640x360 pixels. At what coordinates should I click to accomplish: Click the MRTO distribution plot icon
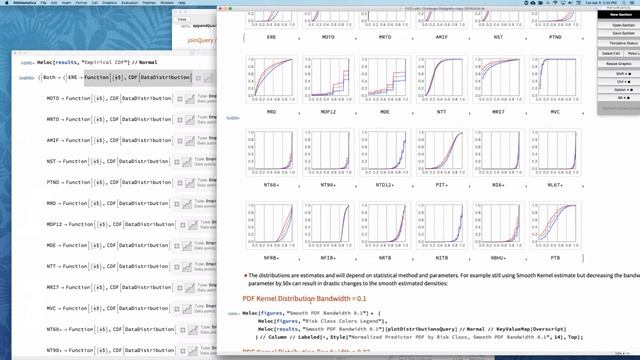click(x=190, y=120)
